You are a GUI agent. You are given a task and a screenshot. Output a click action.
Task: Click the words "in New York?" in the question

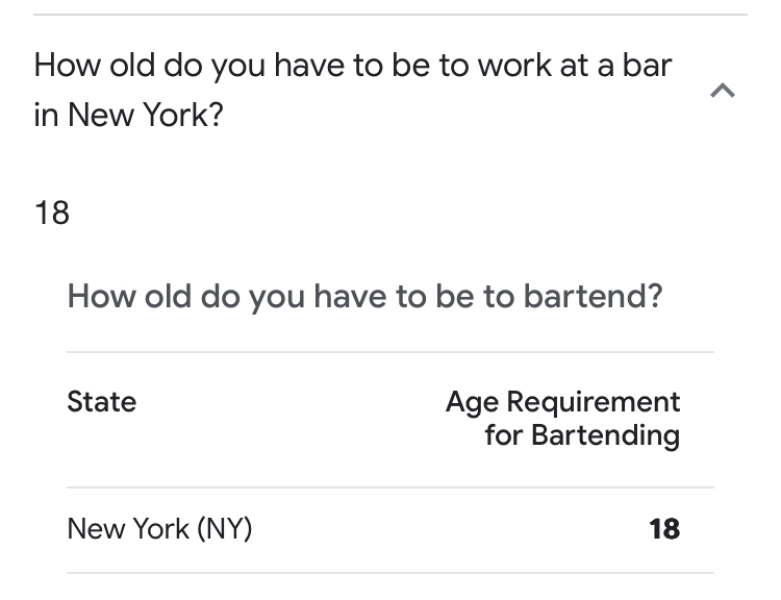click(128, 116)
